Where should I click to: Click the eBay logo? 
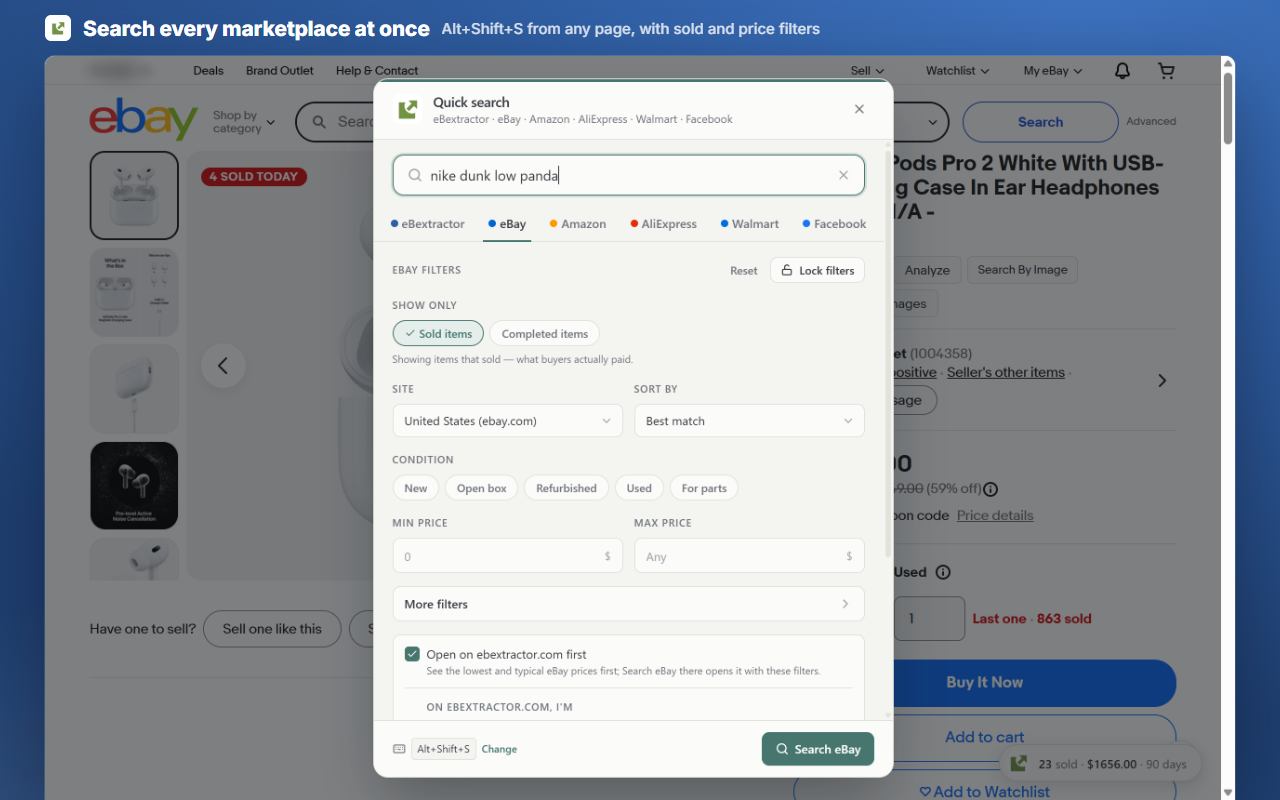(x=144, y=119)
